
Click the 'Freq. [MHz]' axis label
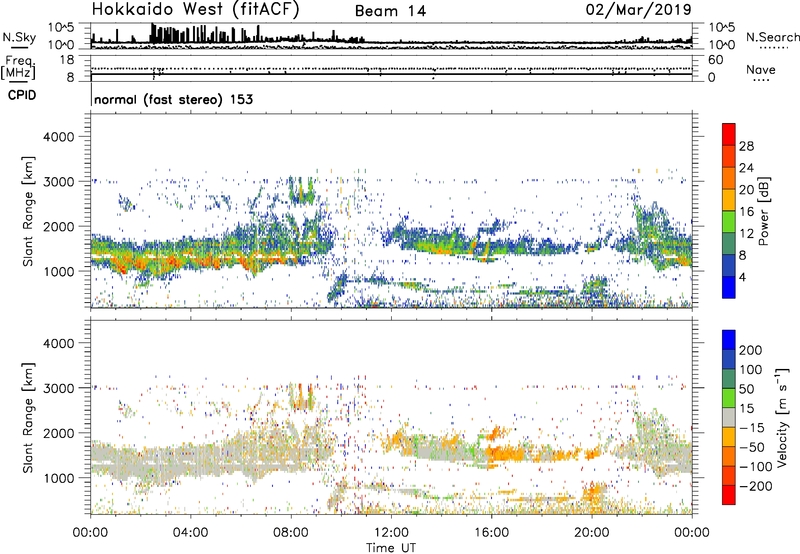19,67
